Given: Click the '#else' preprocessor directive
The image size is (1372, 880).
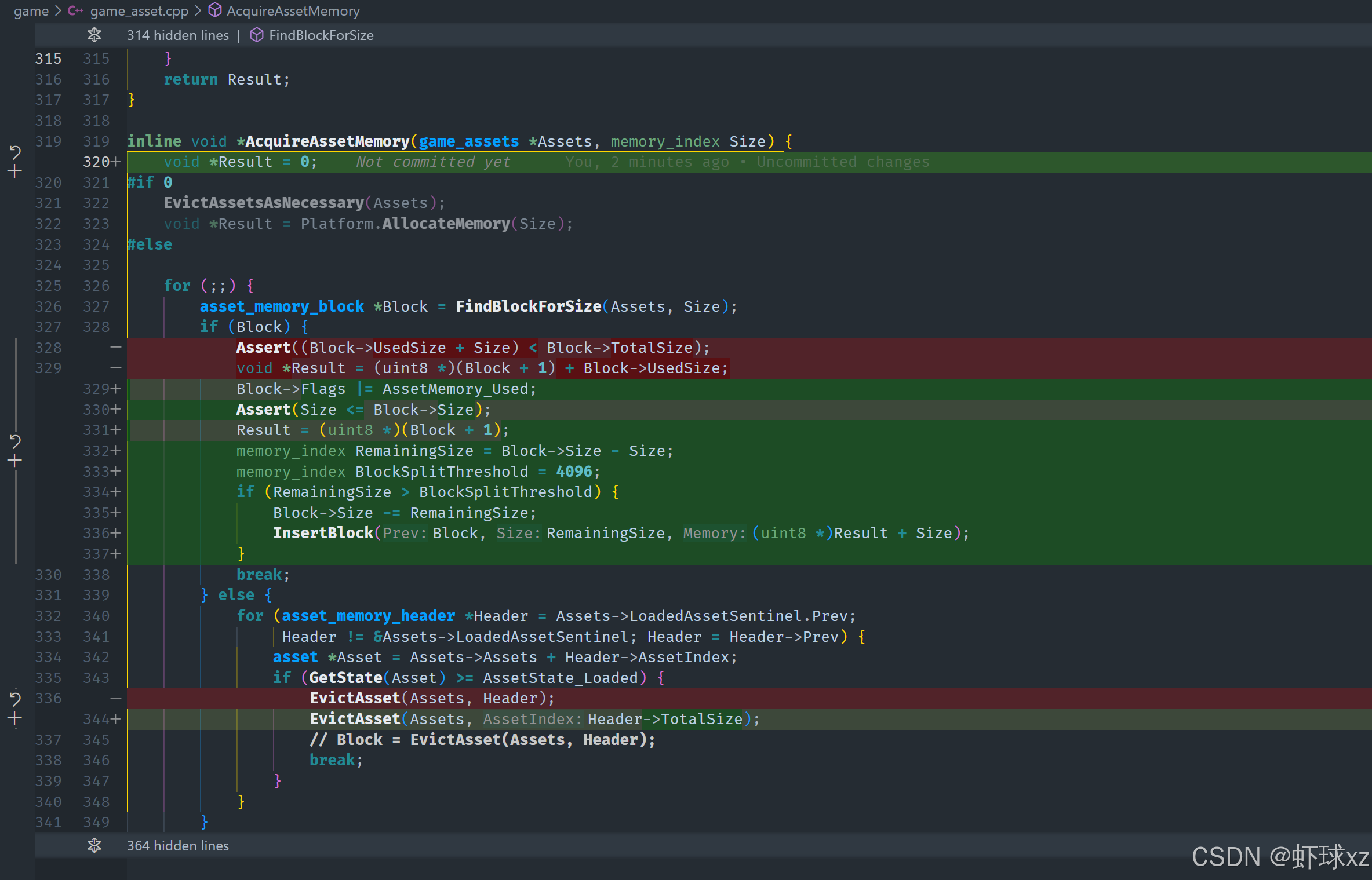Looking at the screenshot, I should point(150,244).
